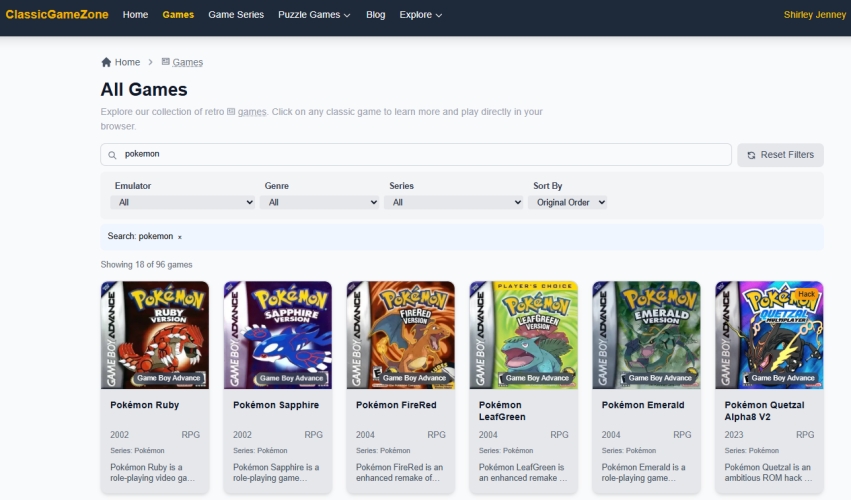Screen dimensions: 851x500
Task: Click Game Boy Advance badge on Ruby
Action: pyautogui.click(x=168, y=378)
